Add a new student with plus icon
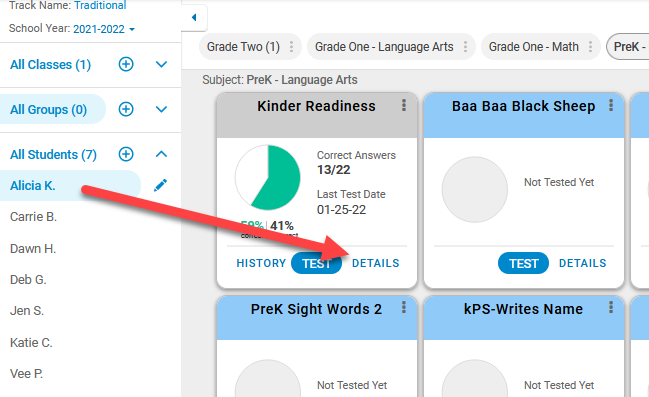This screenshot has width=649, height=397. point(126,154)
